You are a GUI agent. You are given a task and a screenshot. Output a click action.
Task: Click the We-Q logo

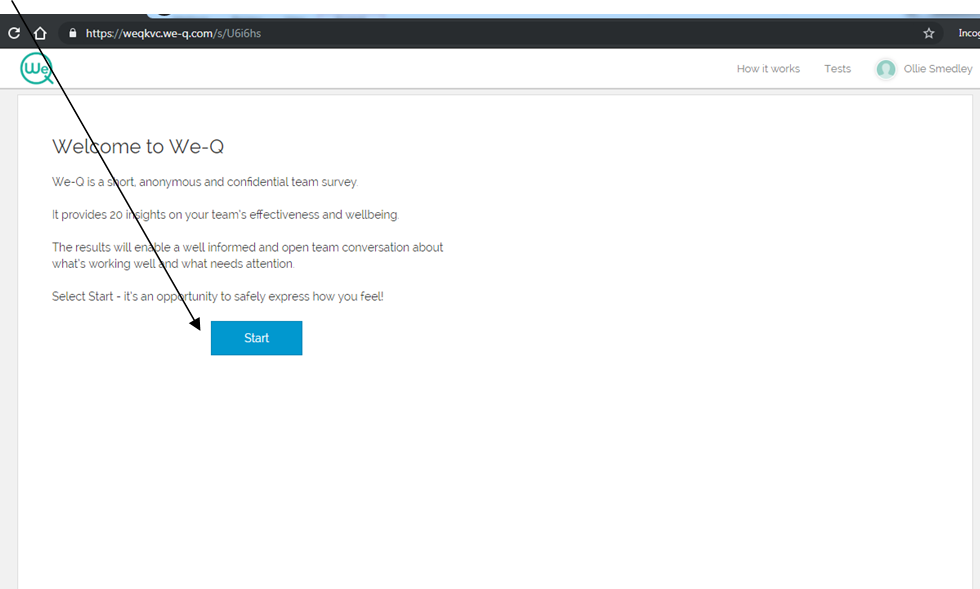tap(36, 68)
